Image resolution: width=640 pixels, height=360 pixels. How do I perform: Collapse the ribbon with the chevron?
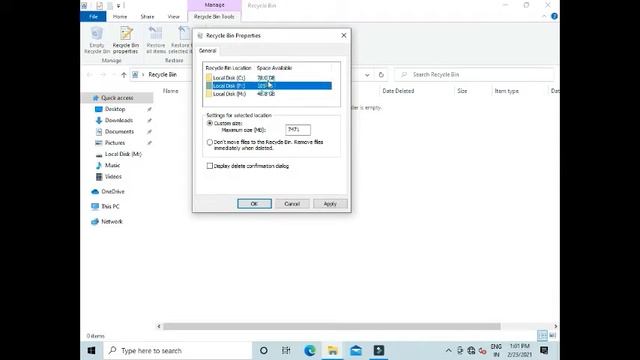(544, 16)
